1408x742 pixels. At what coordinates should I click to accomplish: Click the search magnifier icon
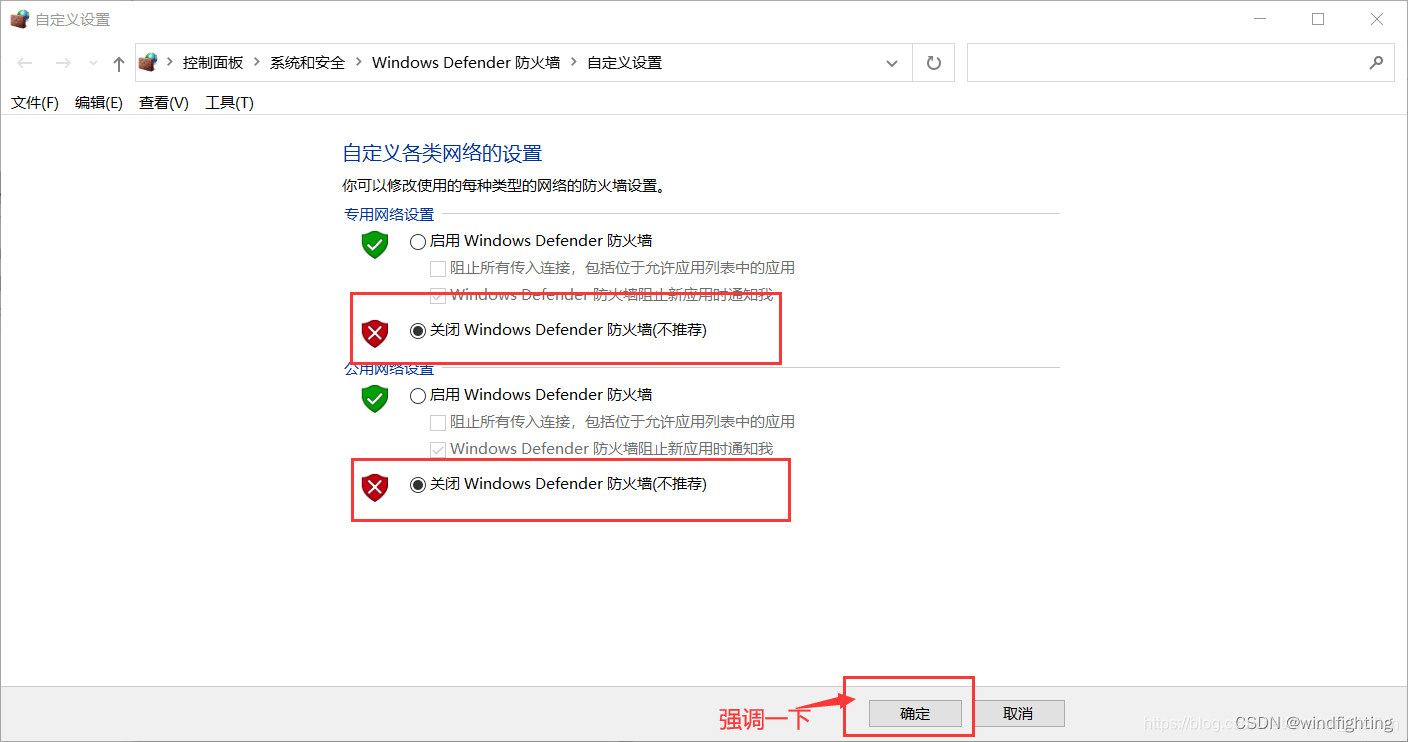pyautogui.click(x=1376, y=62)
